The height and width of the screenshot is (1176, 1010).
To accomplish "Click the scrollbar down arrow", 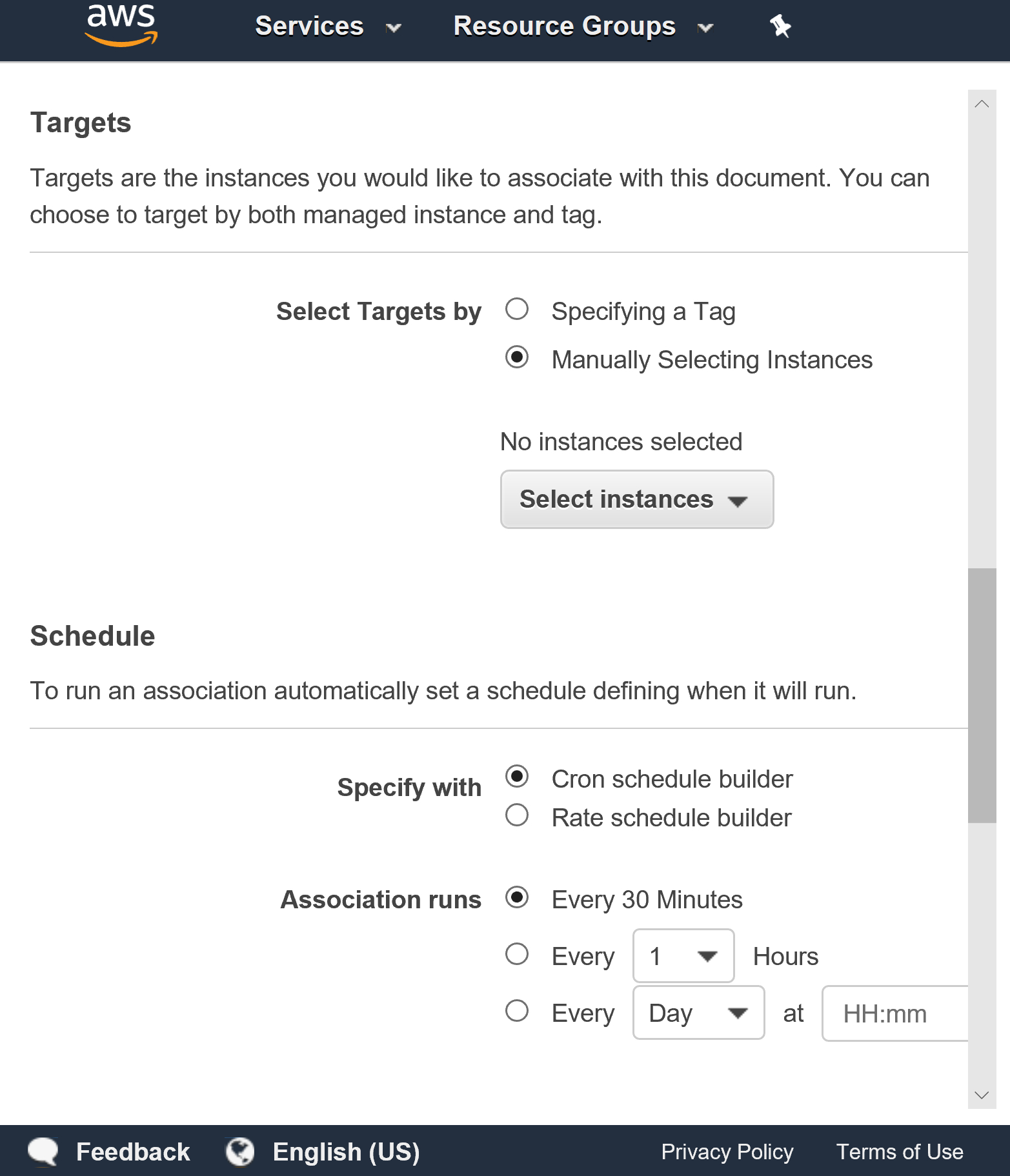I will 982,1095.
